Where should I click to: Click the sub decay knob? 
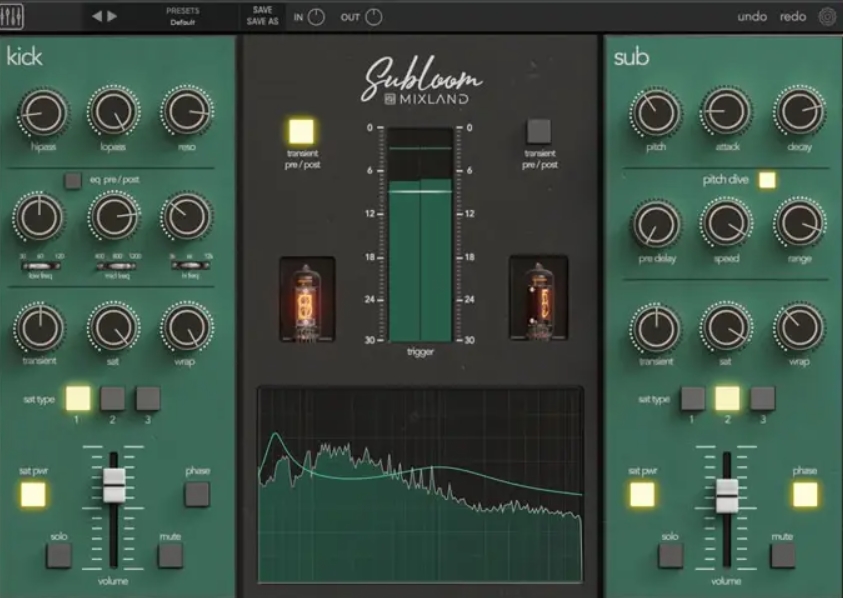click(799, 111)
